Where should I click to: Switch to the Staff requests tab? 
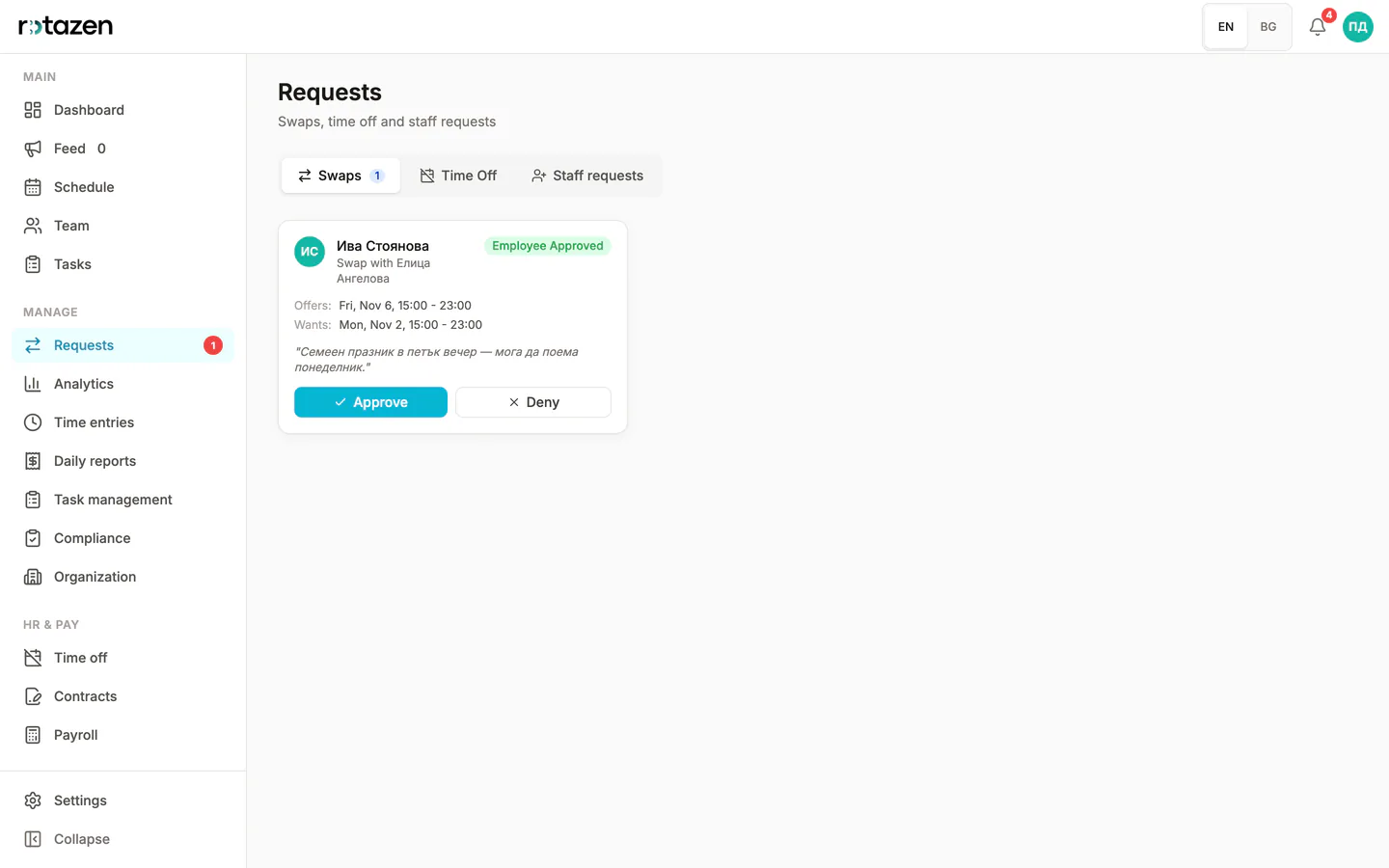[587, 176]
